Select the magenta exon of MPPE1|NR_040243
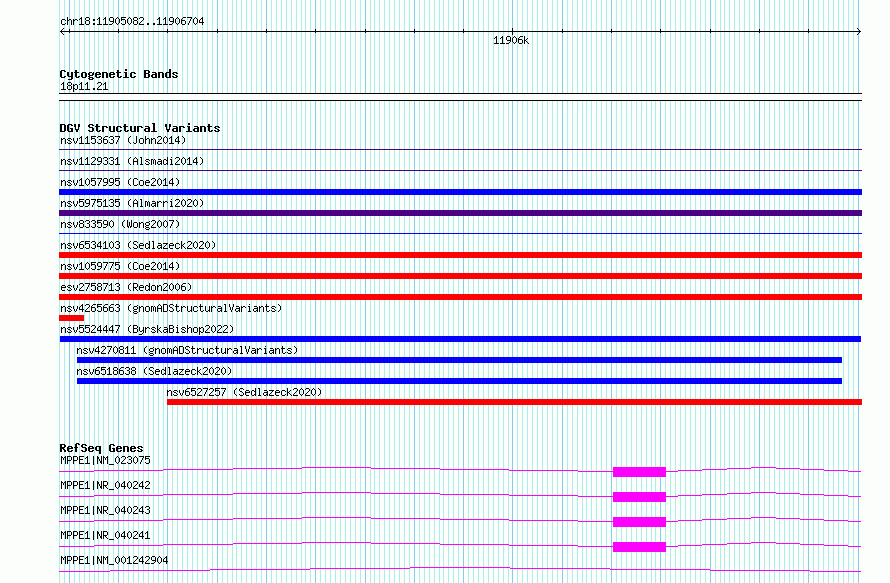Screen dimensions: 890x583 pos(639,522)
